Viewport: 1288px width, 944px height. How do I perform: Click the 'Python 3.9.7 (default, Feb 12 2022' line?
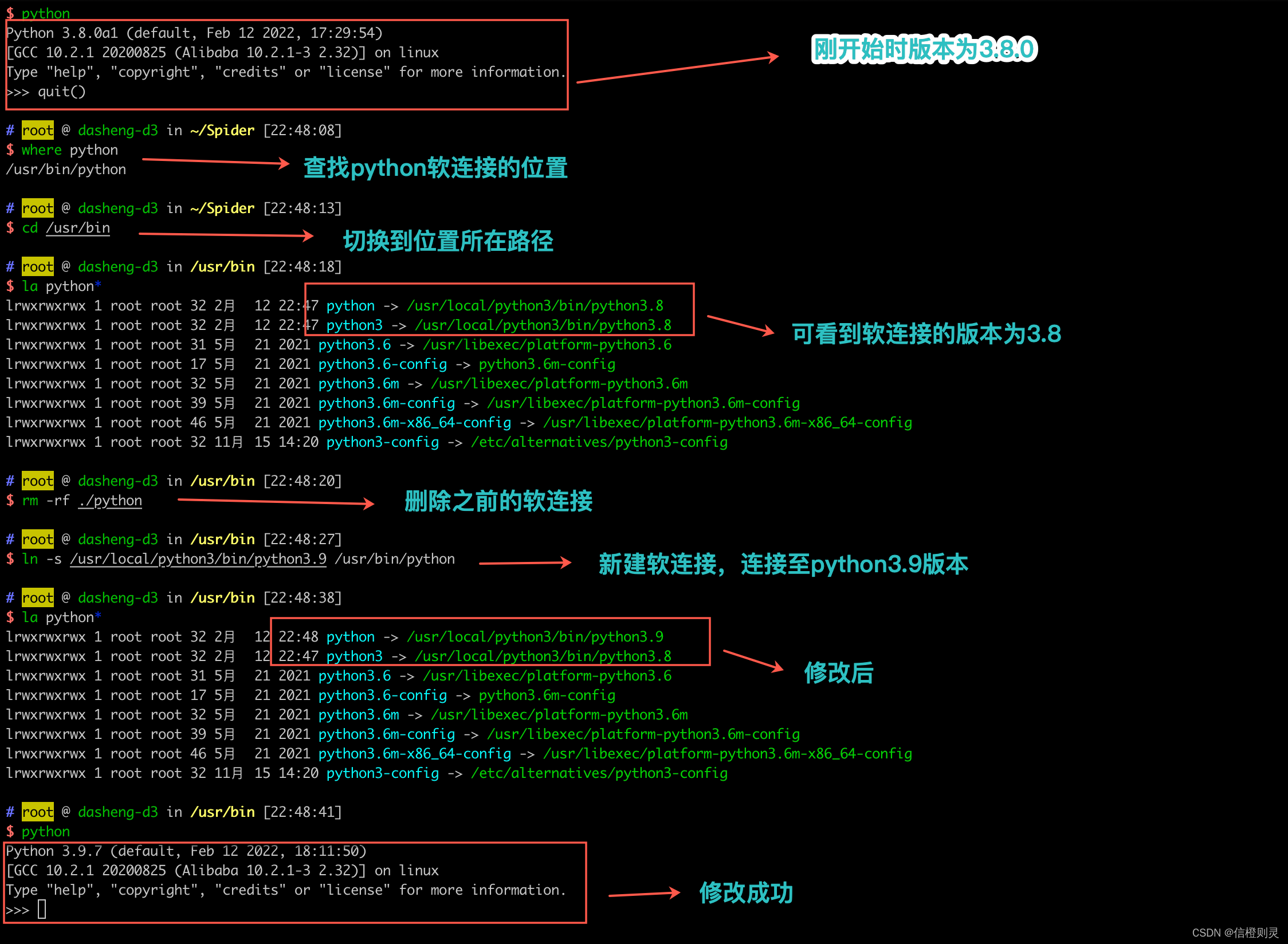pyautogui.click(x=186, y=851)
